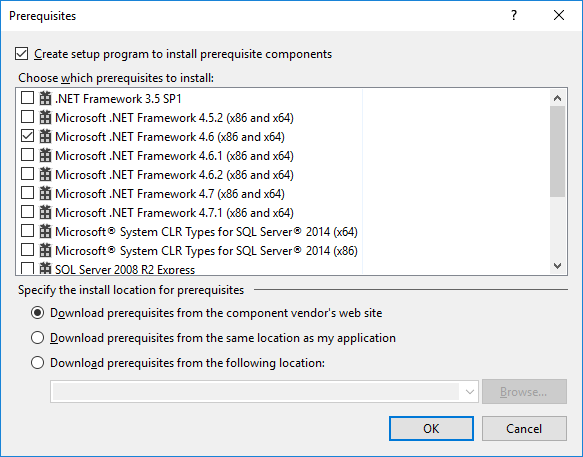
Task: Check .NET Framework 3.5 SP1 checkbox
Action: (x=28, y=98)
